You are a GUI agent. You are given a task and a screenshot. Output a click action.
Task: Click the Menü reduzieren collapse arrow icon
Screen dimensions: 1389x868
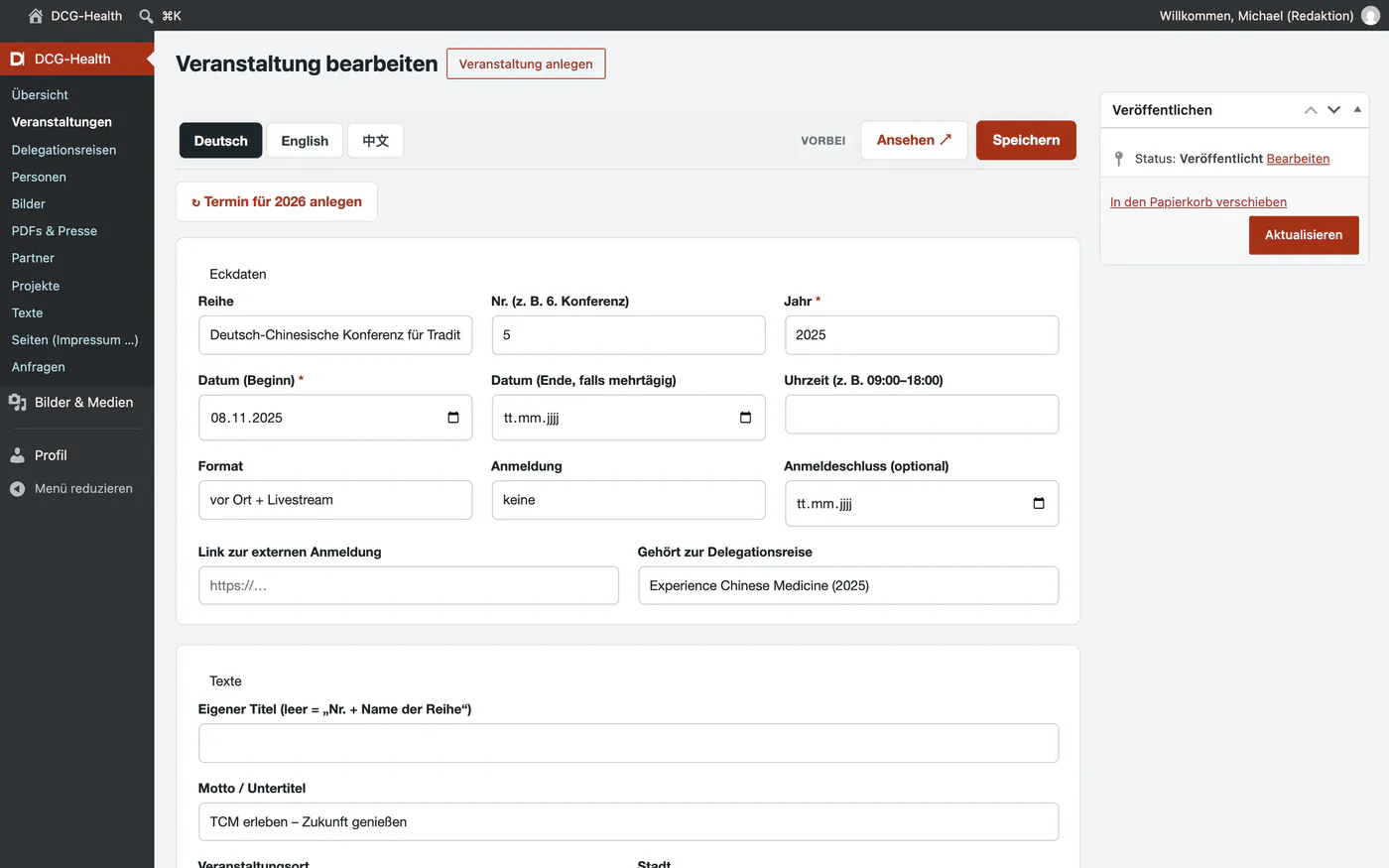tap(17, 488)
